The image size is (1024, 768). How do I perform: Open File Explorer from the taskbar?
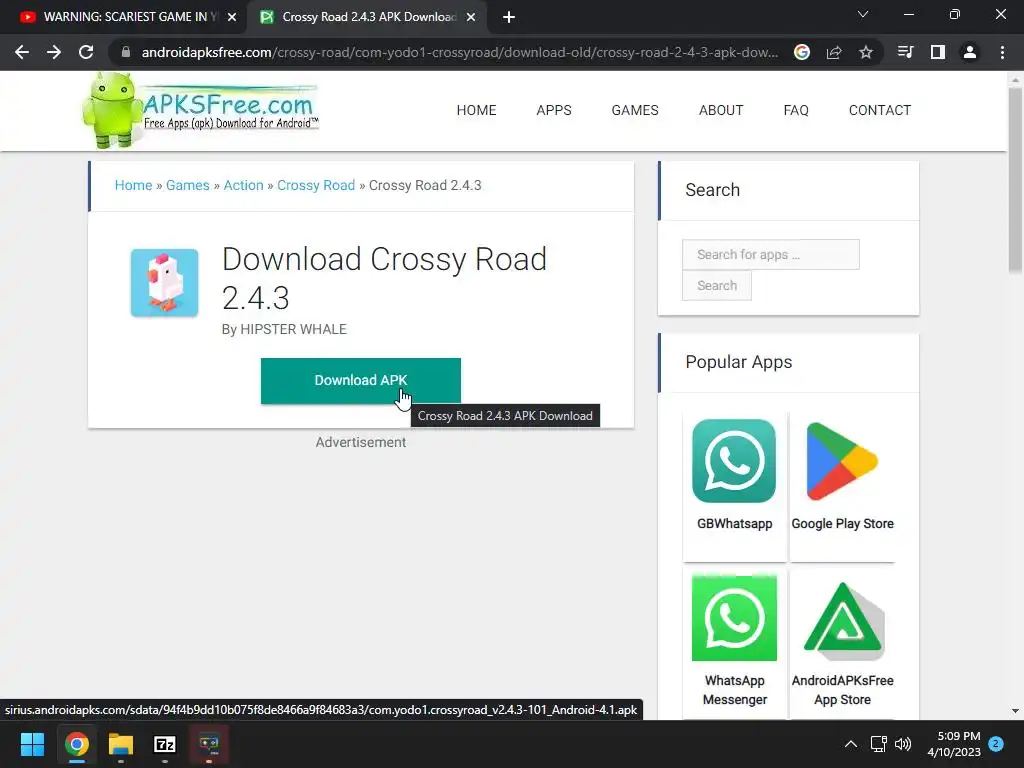pos(121,744)
